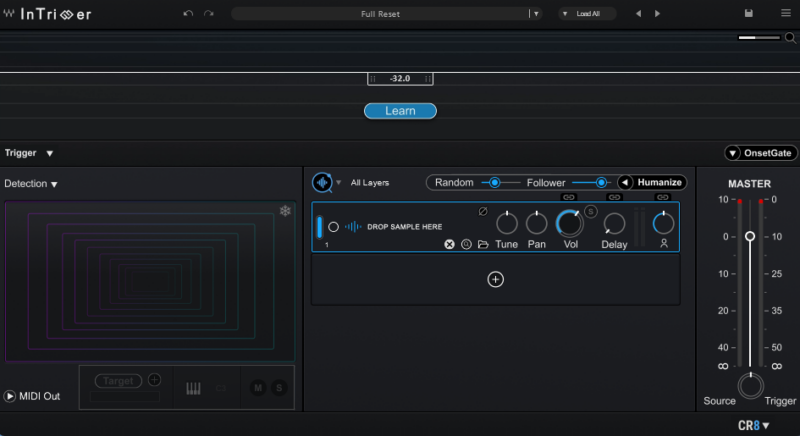
Task: Click the save preset disk icon
Action: coord(748,14)
